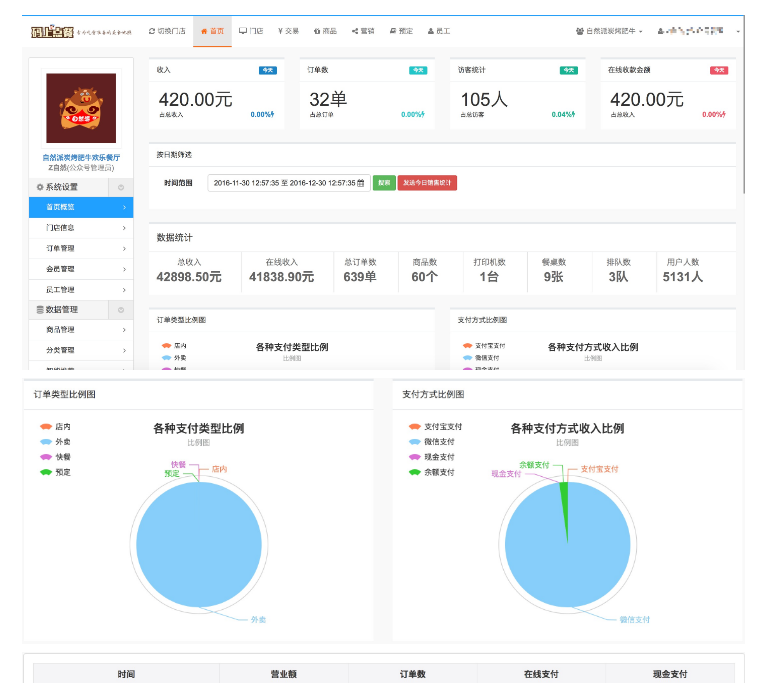Open 交易 via its yen icon

[280, 31]
